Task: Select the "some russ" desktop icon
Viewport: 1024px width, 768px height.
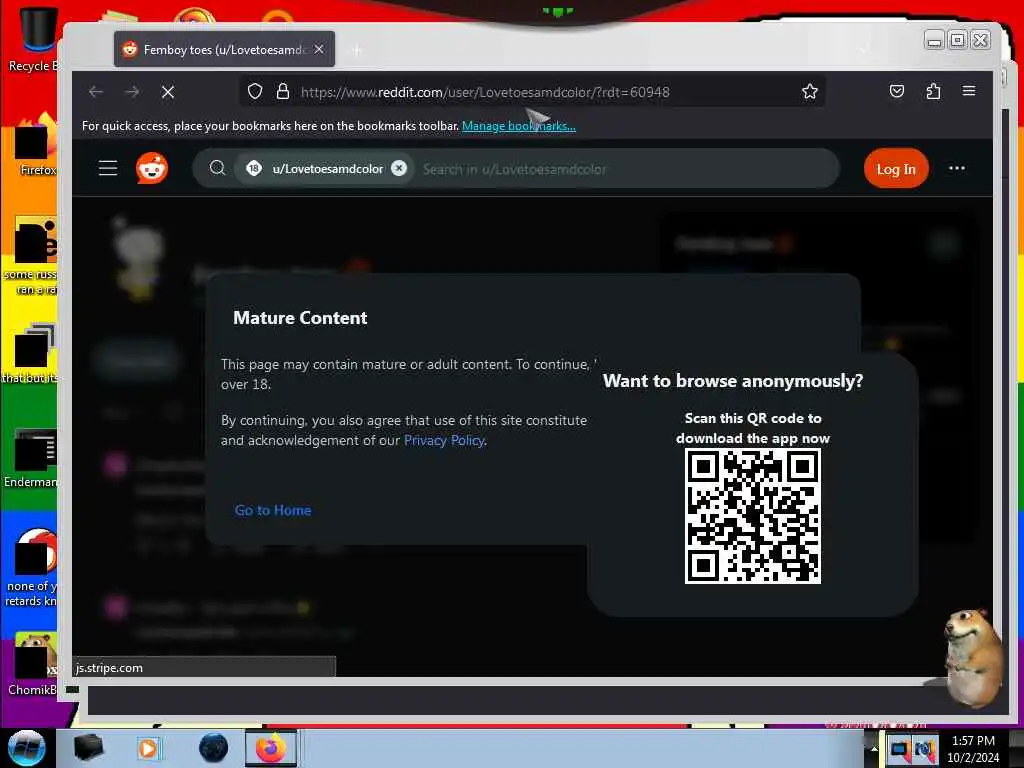Action: tap(33, 256)
